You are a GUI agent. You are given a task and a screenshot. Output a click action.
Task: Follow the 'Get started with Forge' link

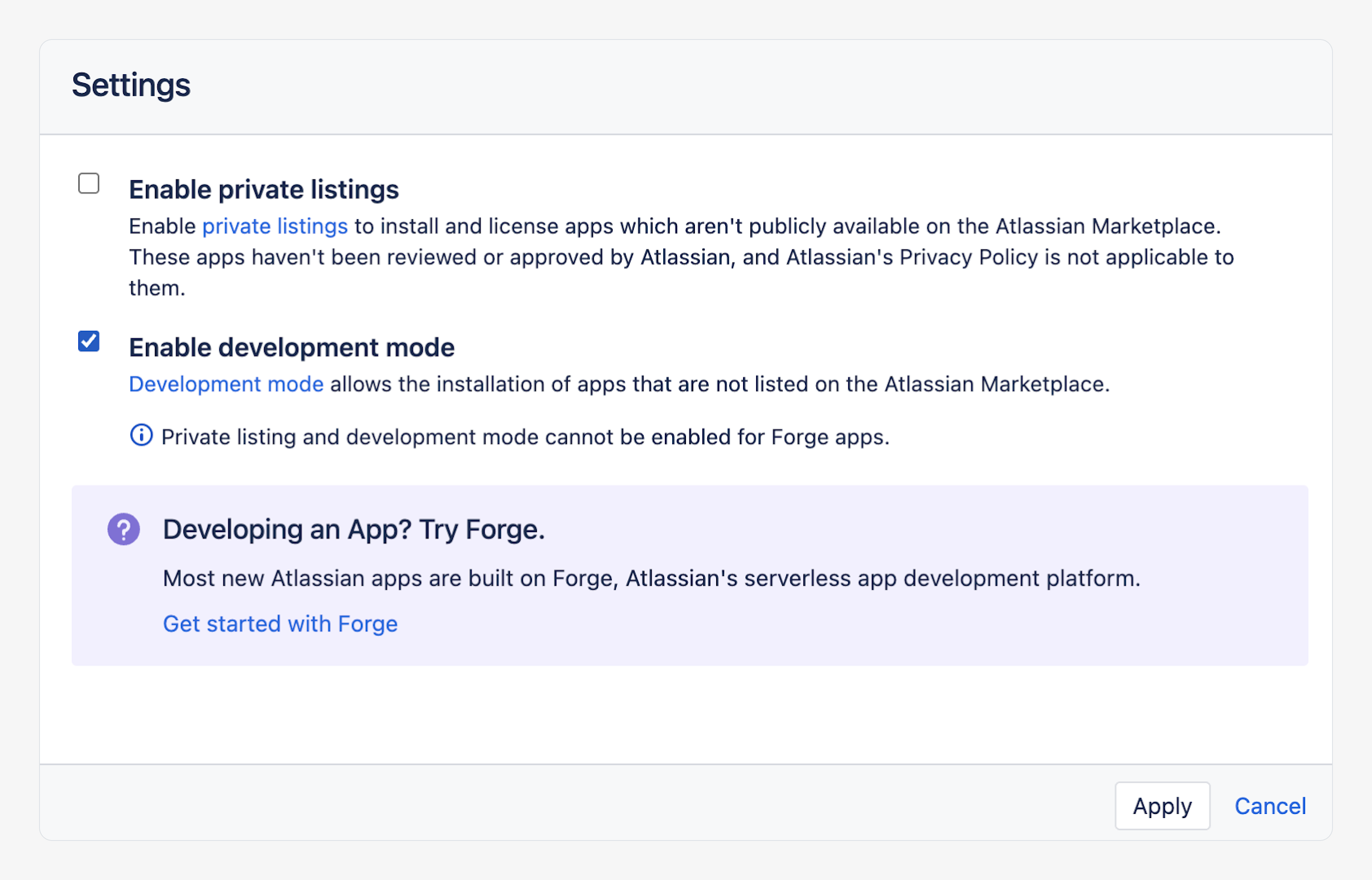(x=280, y=624)
